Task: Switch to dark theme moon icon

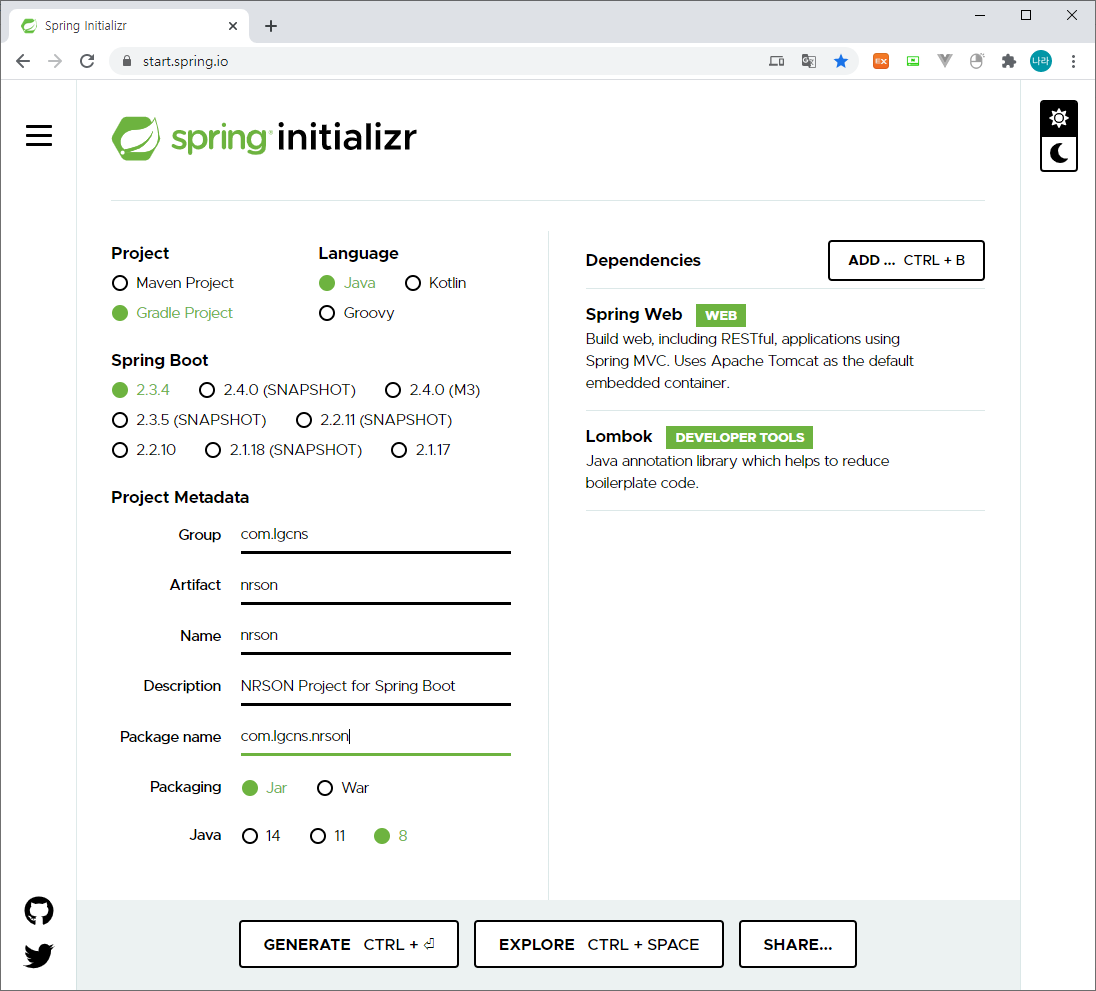Action: click(x=1058, y=154)
